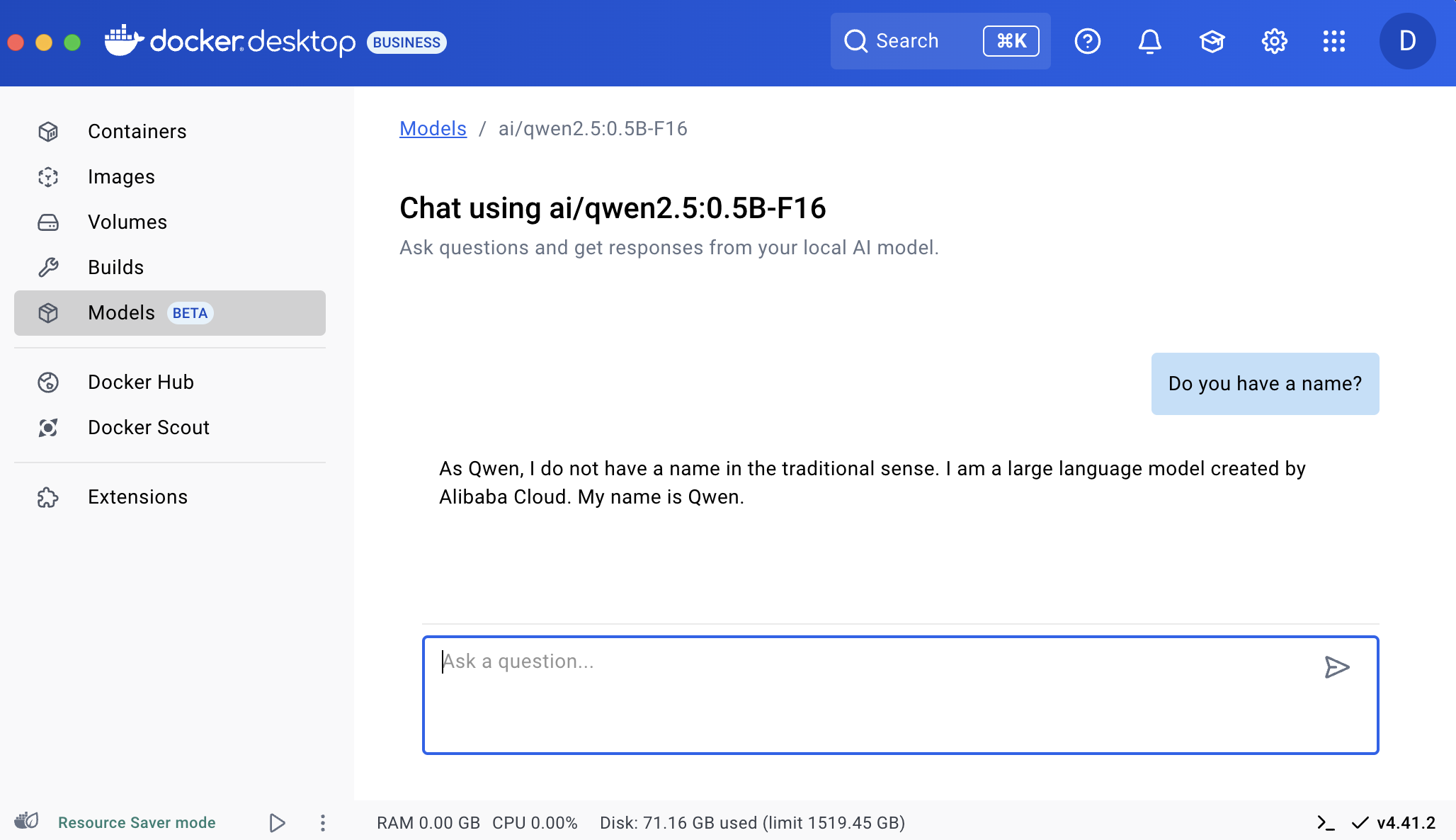Open the Help question mark icon
The height and width of the screenshot is (840, 1456).
point(1087,41)
